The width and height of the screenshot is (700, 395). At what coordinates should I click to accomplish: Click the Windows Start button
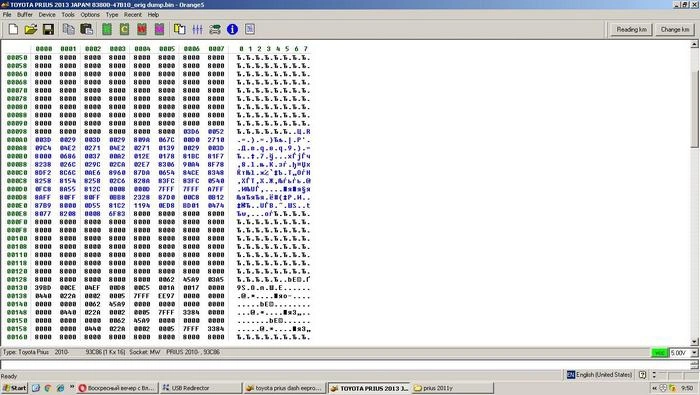pos(14,388)
